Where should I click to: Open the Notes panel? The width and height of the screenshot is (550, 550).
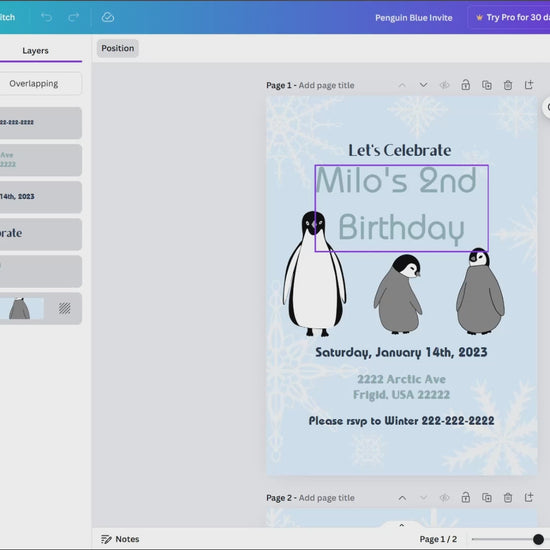click(120, 539)
